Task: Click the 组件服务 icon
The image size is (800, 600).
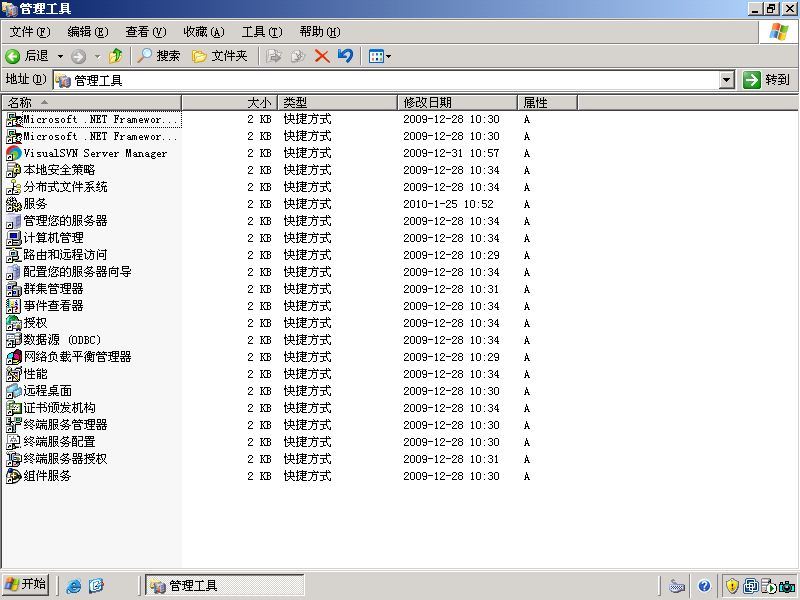Action: pyautogui.click(x=13, y=476)
